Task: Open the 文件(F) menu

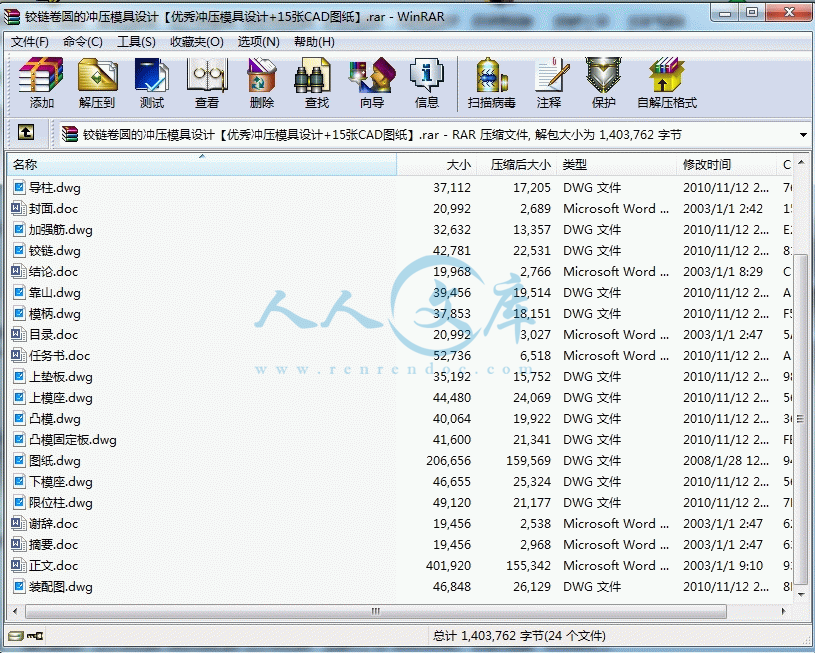Action: point(30,42)
